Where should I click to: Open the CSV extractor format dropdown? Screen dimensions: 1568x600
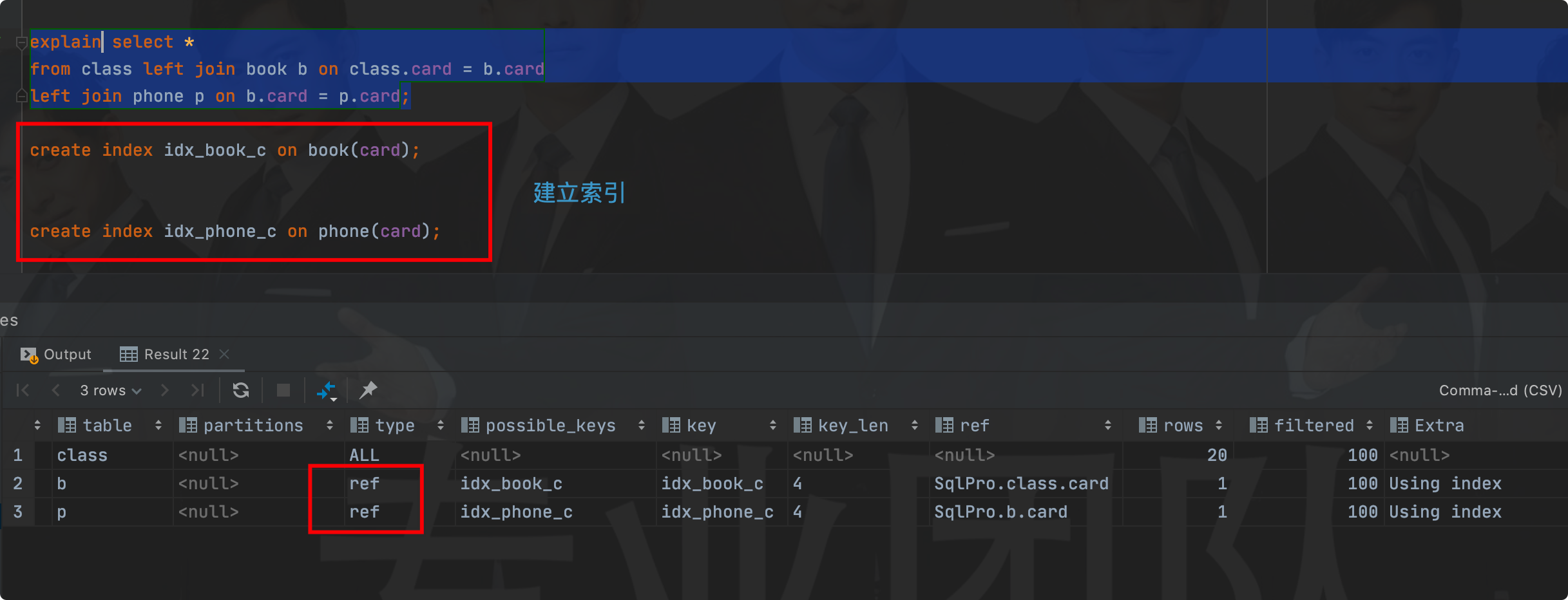[x=1500, y=390]
